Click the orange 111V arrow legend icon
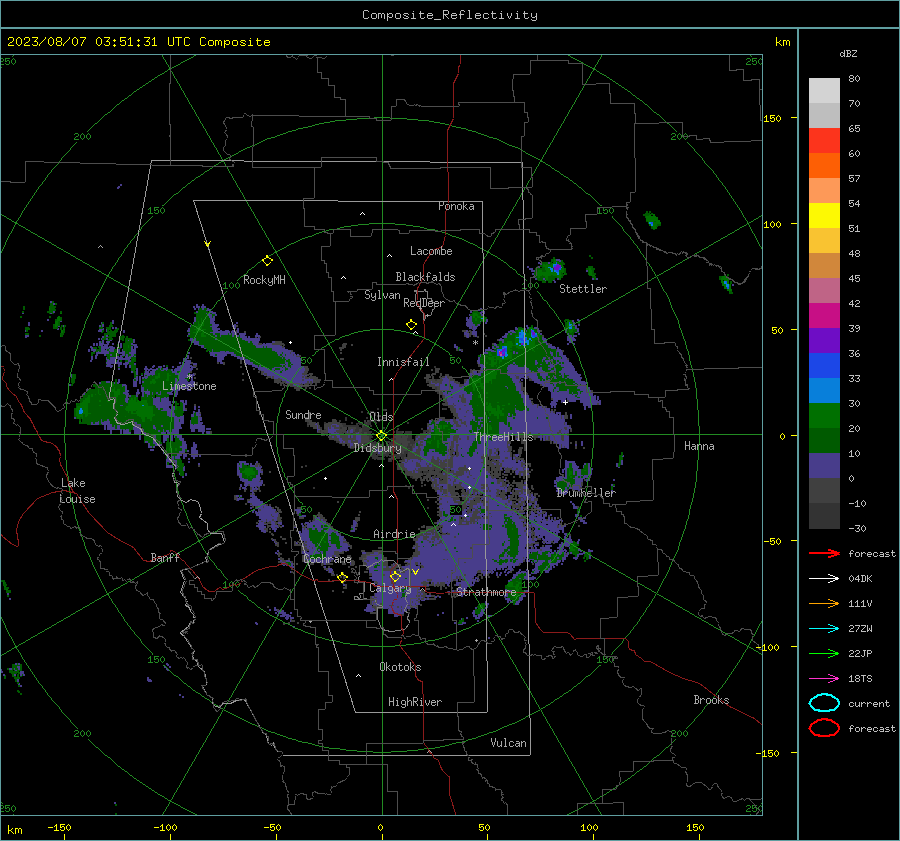 click(x=824, y=603)
